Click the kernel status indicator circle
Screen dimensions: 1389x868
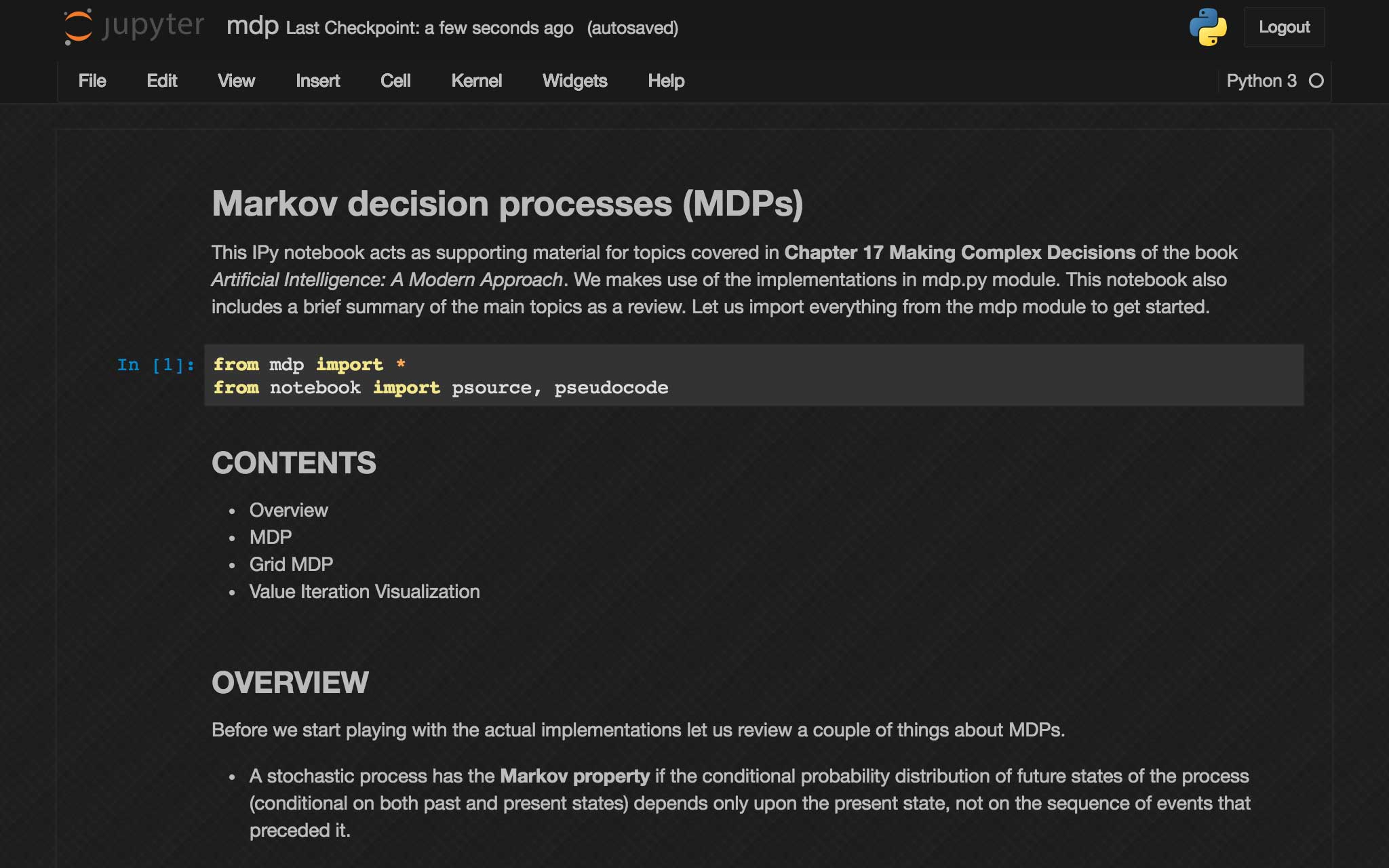click(x=1316, y=81)
